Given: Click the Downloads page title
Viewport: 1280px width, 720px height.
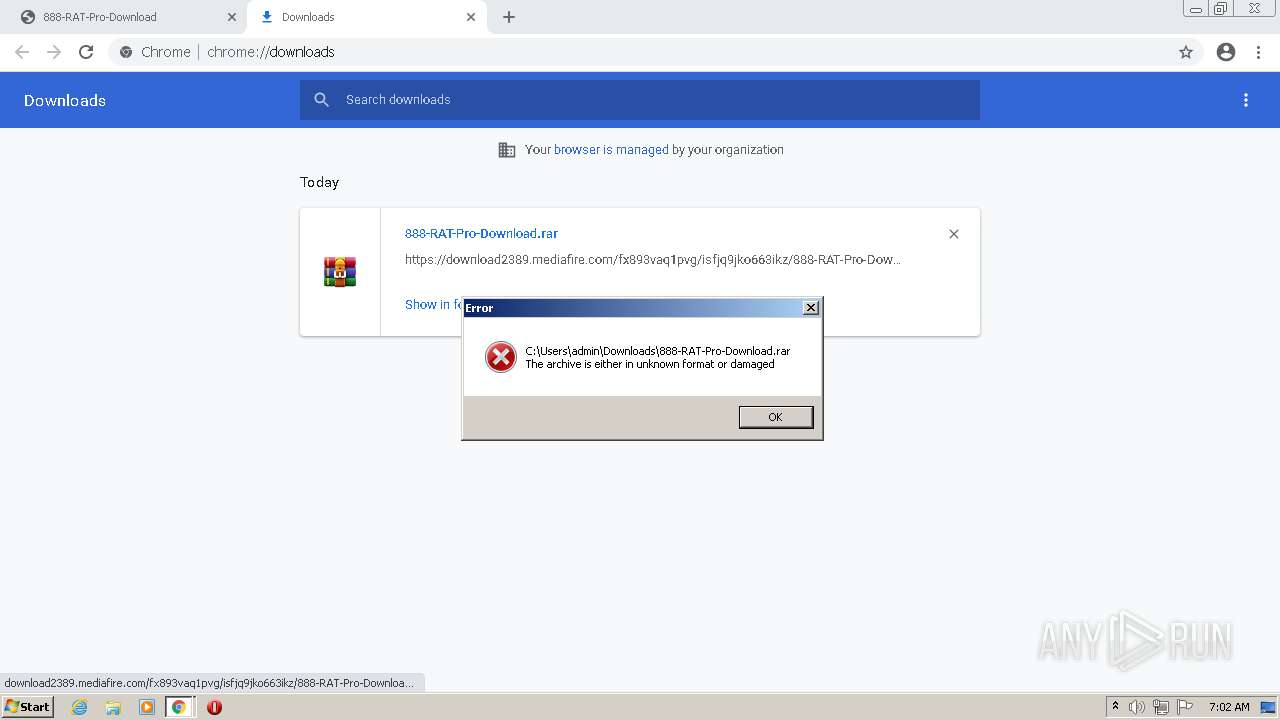Looking at the screenshot, I should 65,100.
